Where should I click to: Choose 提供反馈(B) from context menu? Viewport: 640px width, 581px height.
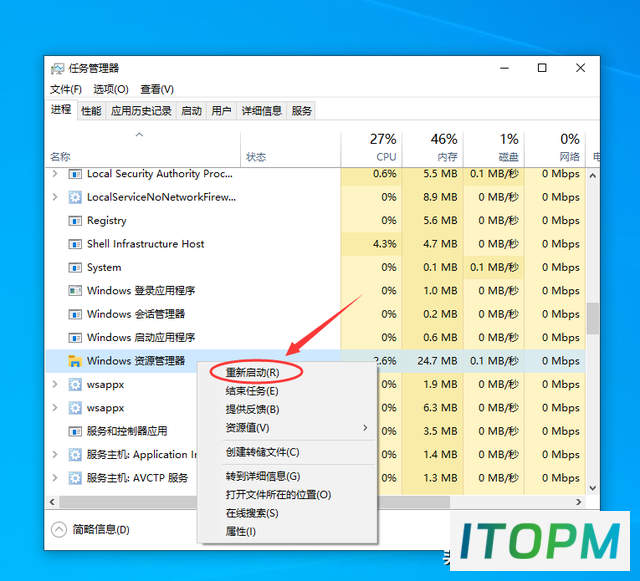(x=252, y=410)
